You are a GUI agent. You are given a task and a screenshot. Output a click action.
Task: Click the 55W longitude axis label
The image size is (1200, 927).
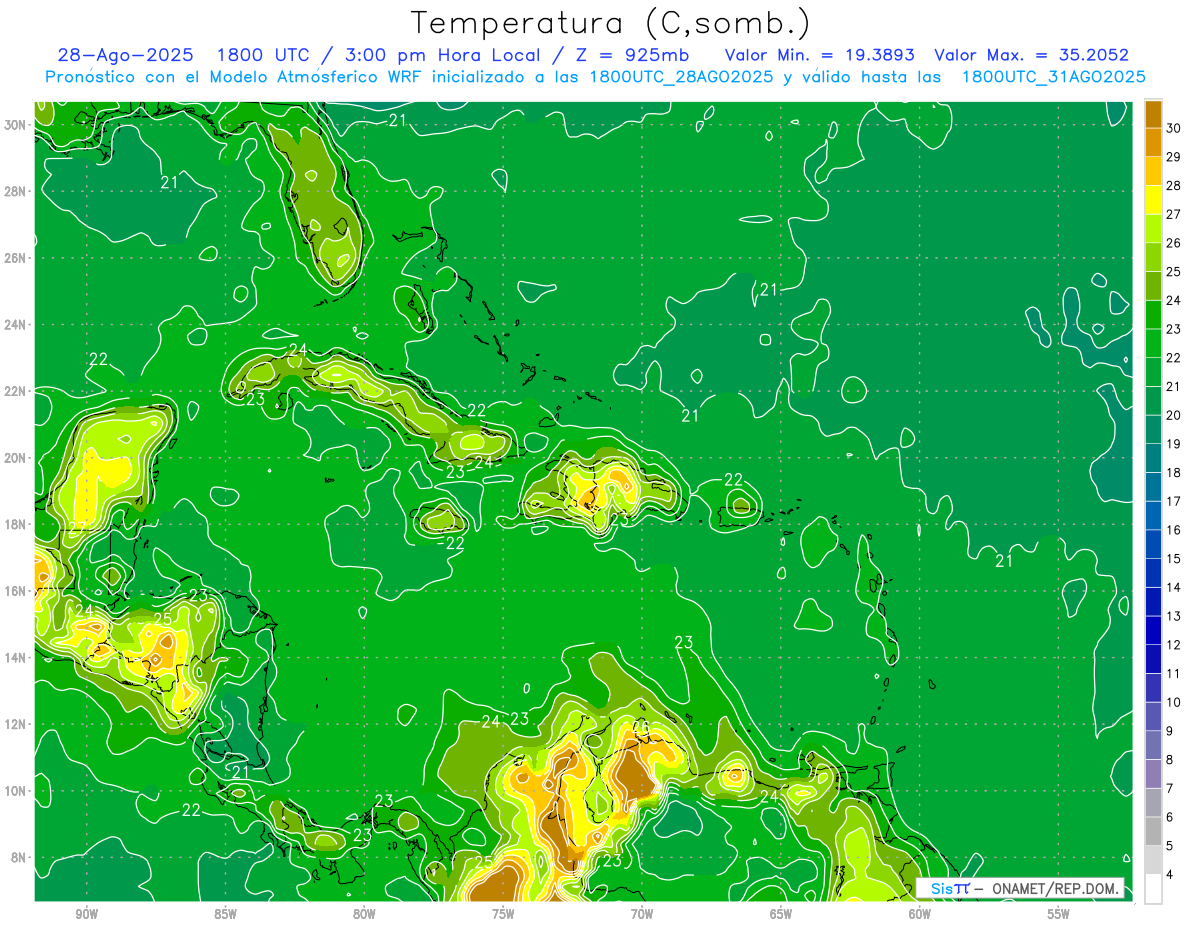click(1059, 914)
